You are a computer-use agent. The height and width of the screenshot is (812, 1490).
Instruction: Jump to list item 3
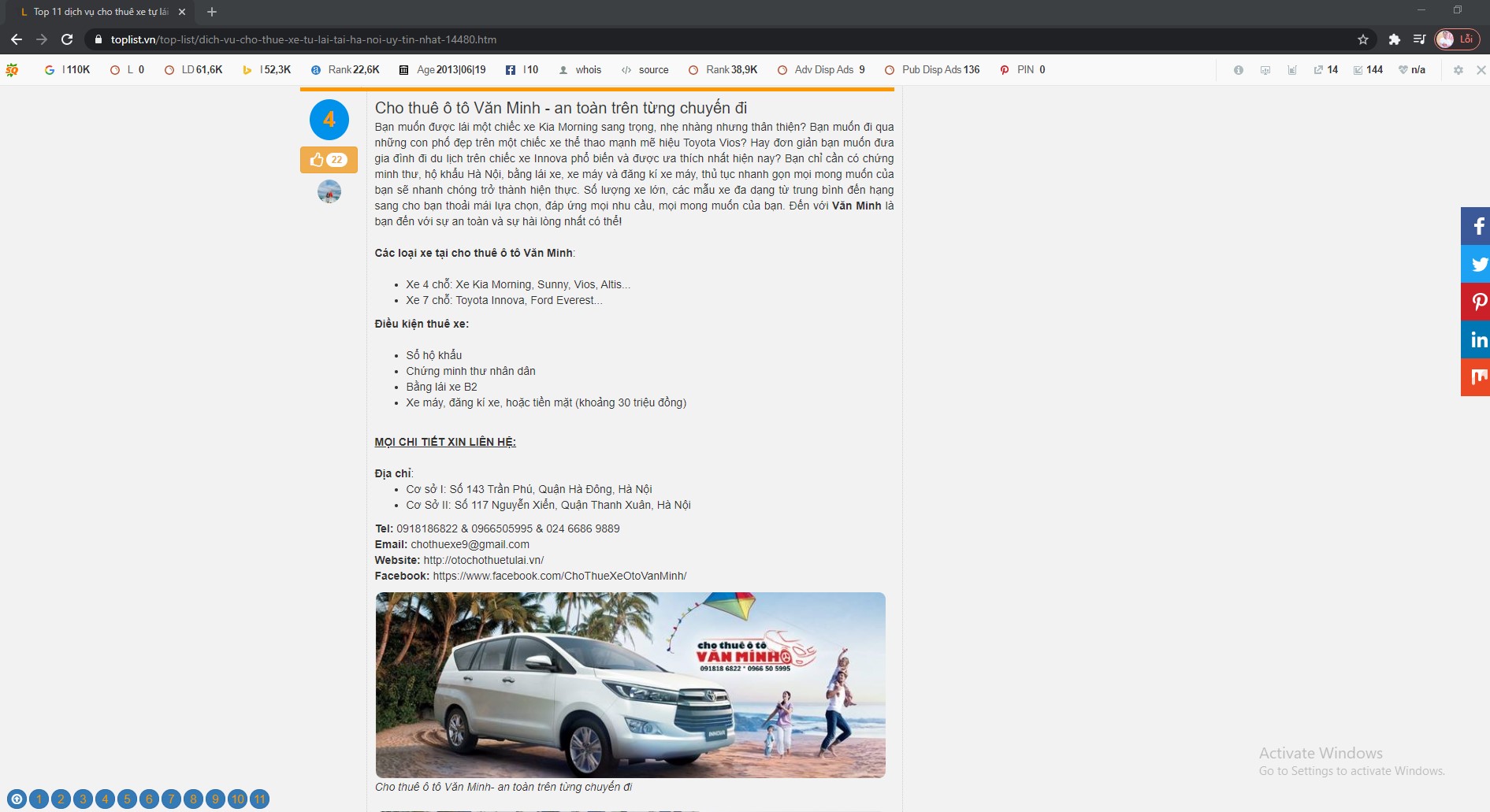(x=83, y=799)
